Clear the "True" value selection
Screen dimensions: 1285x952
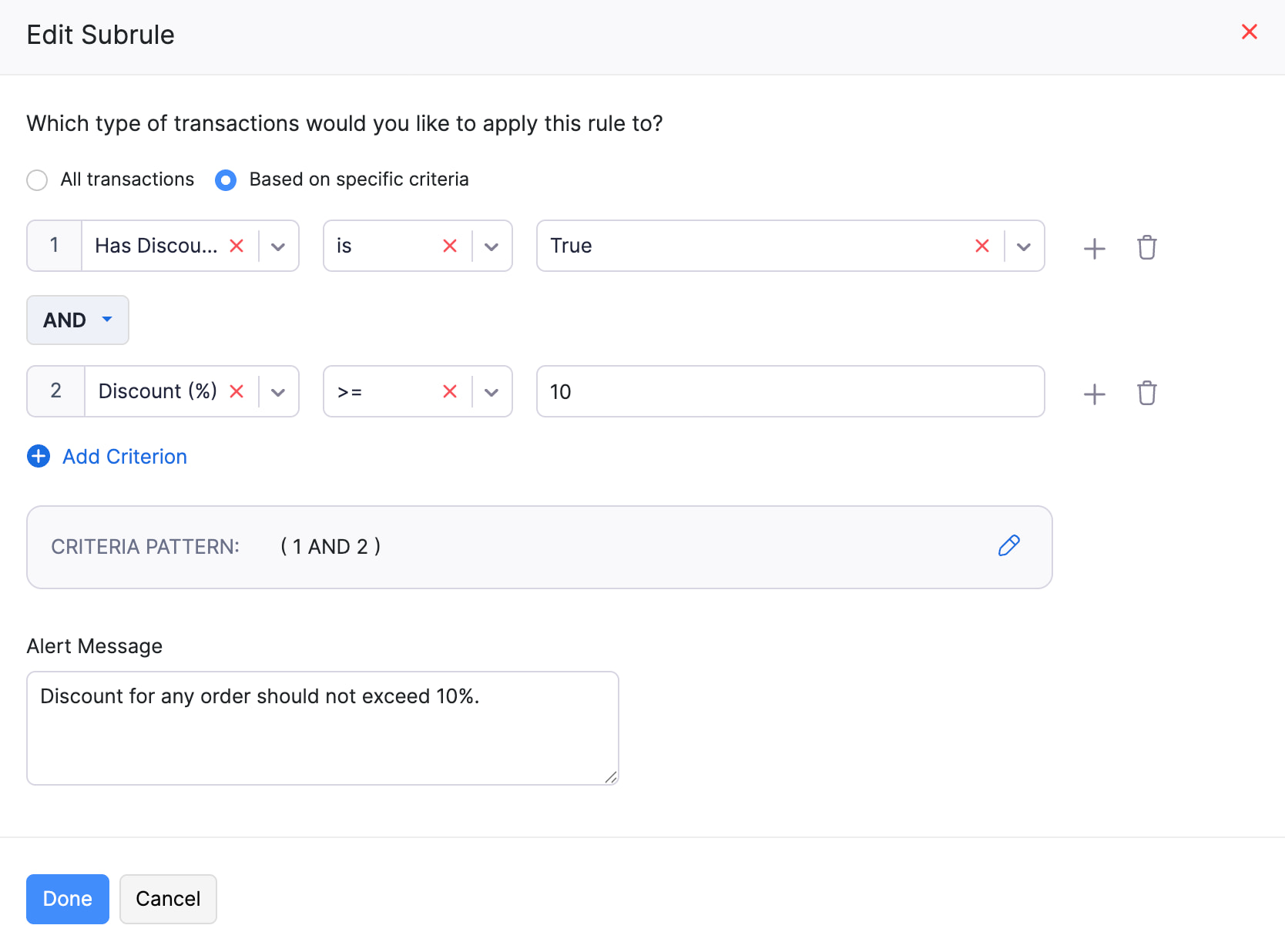click(981, 246)
